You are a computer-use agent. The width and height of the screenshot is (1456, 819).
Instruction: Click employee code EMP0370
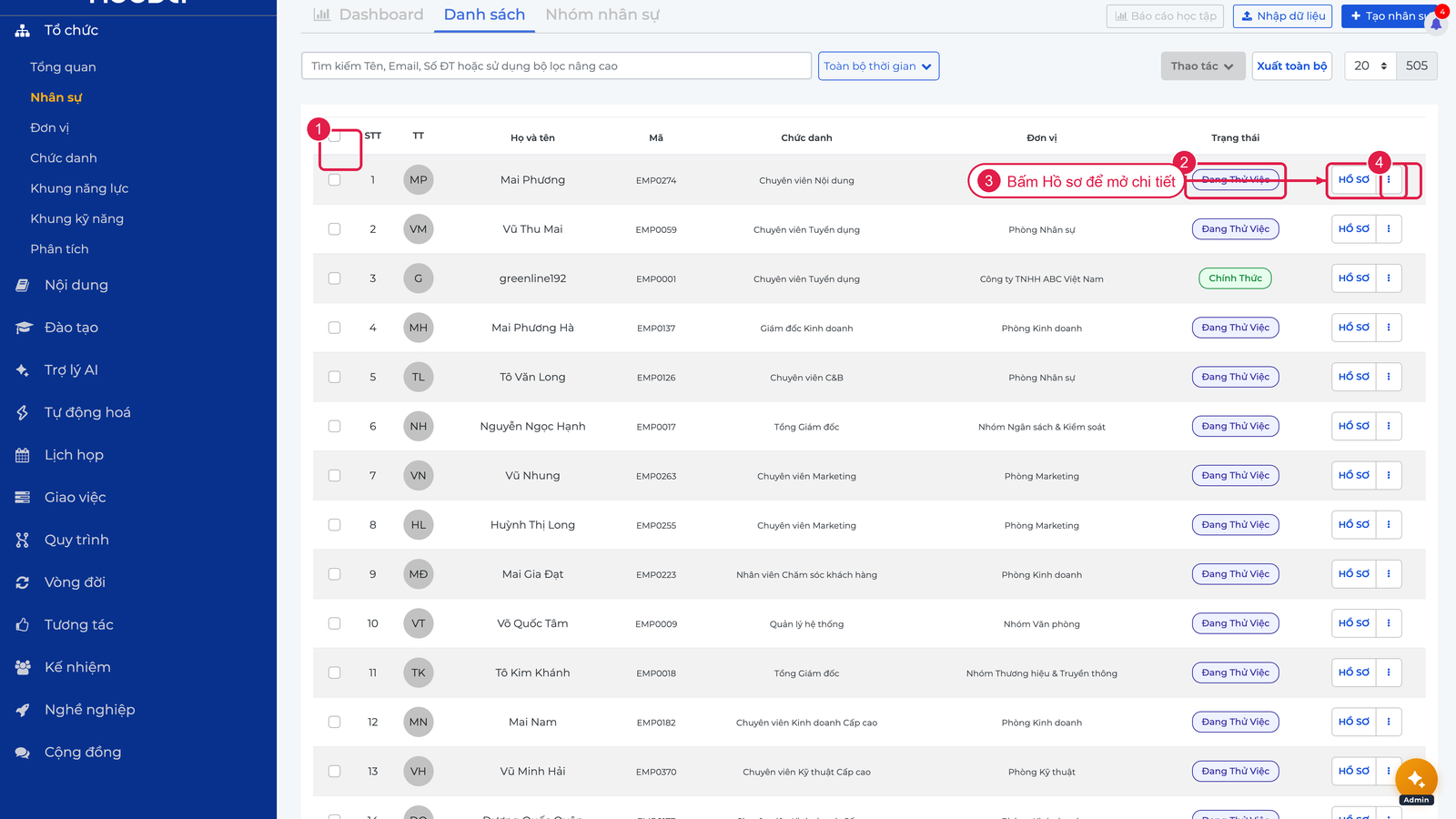pyautogui.click(x=656, y=772)
